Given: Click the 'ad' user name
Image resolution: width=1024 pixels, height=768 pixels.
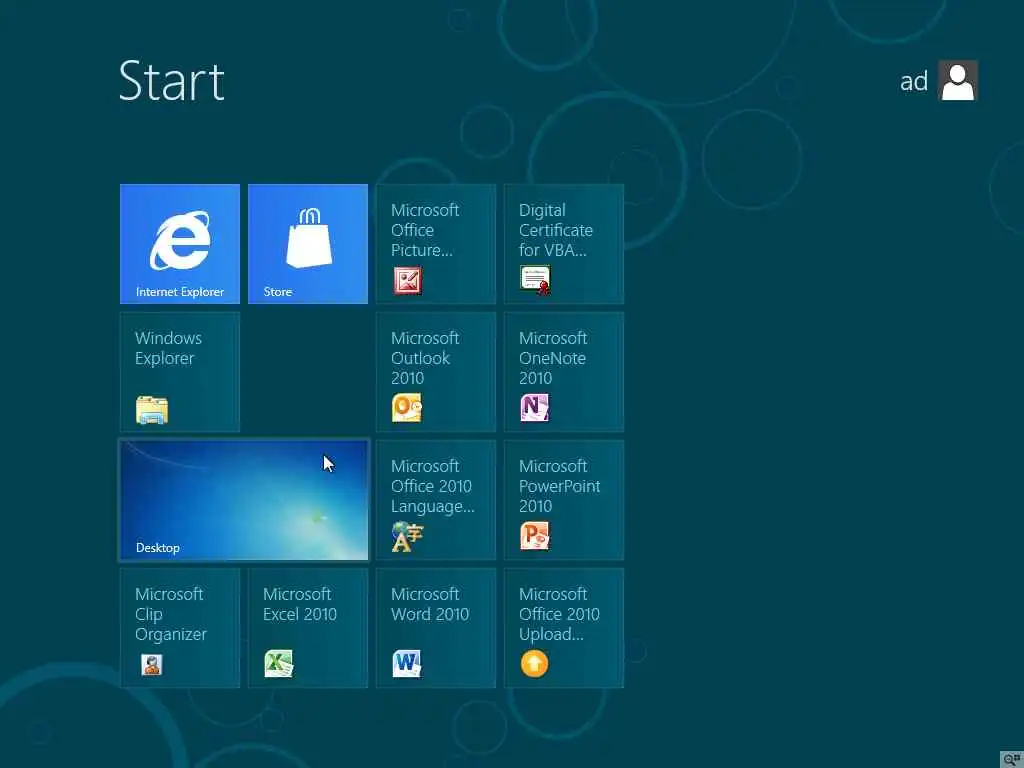Looking at the screenshot, I should click(914, 82).
